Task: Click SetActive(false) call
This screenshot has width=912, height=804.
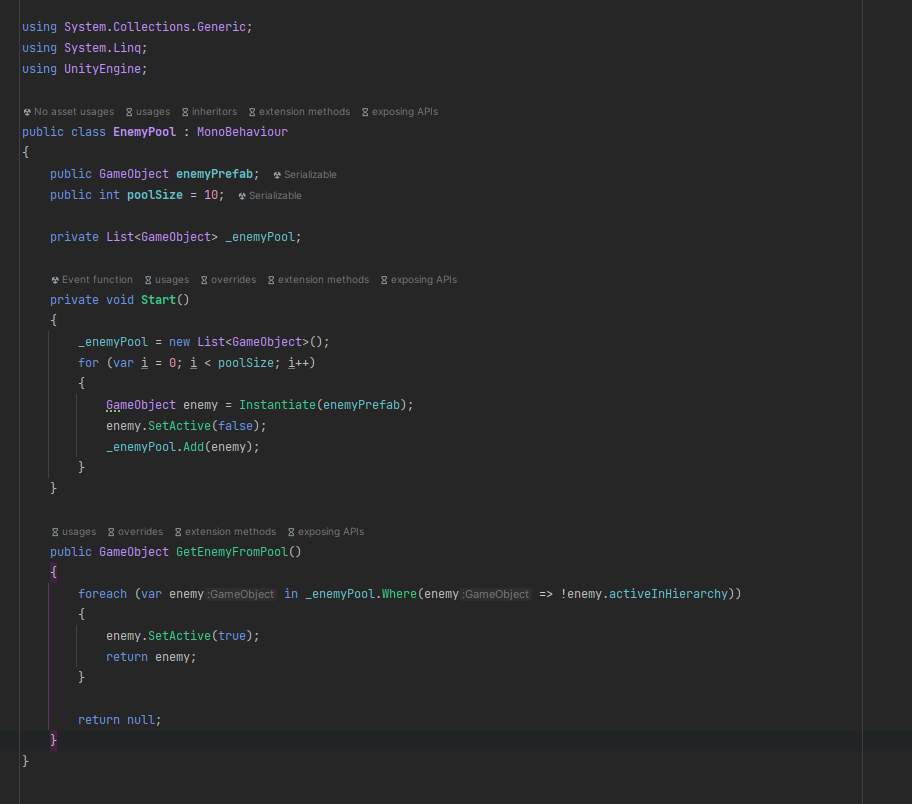Action: (x=204, y=426)
